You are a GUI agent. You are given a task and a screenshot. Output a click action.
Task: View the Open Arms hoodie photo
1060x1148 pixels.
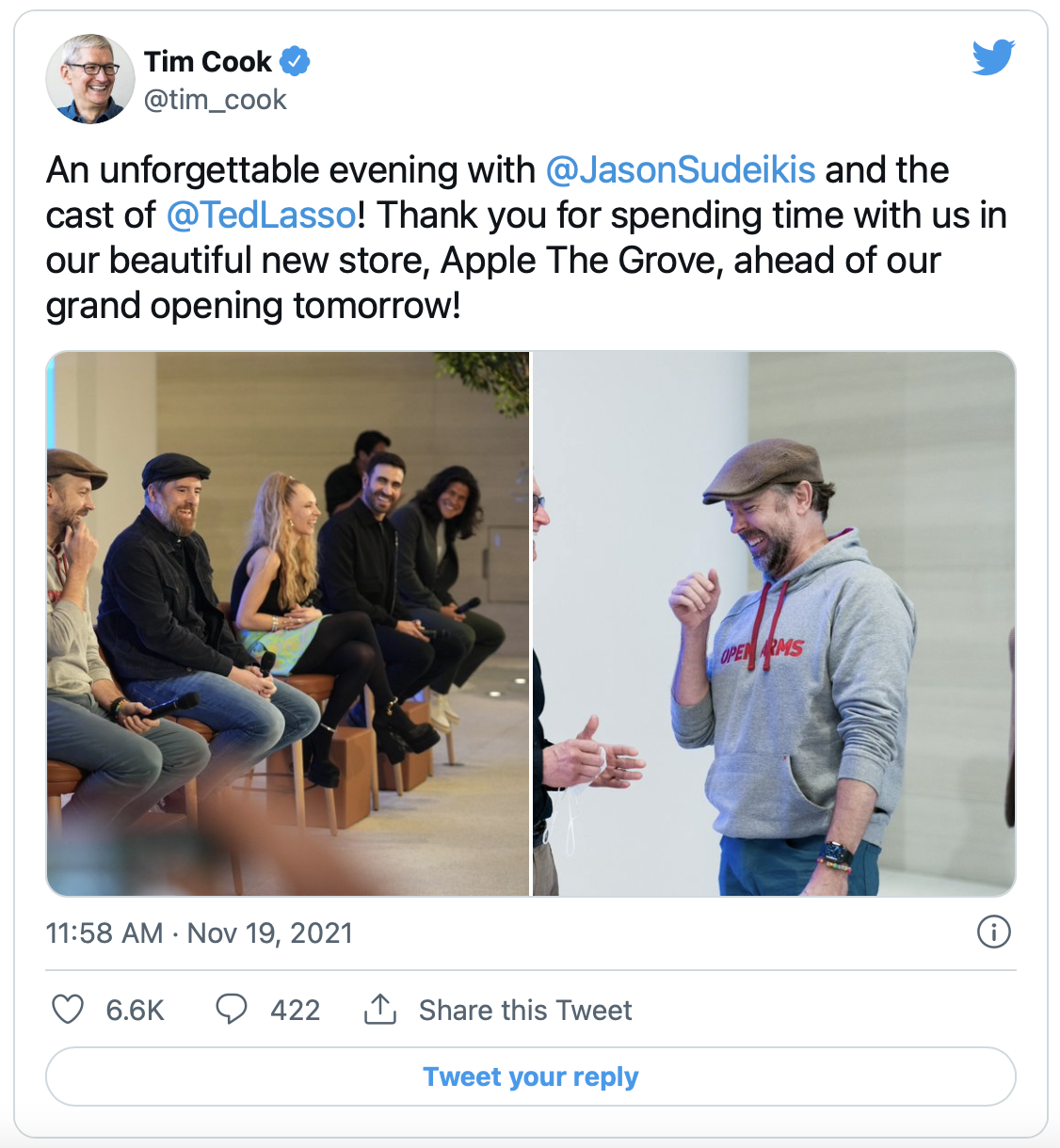pyautogui.click(x=774, y=624)
